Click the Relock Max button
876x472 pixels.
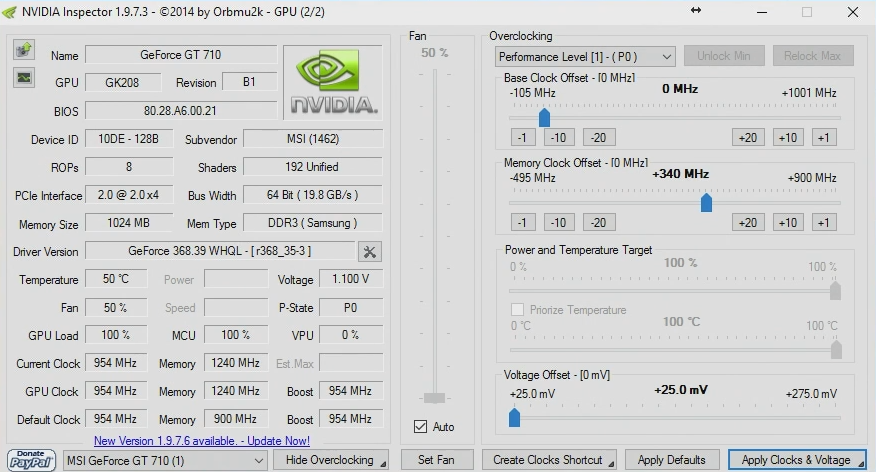(813, 56)
